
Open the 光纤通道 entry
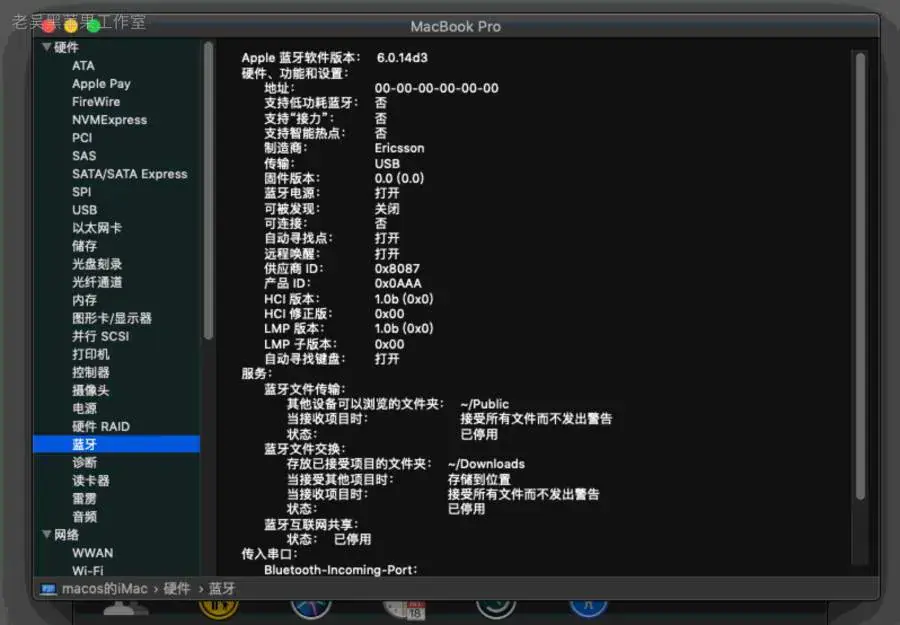pyautogui.click(x=96, y=282)
